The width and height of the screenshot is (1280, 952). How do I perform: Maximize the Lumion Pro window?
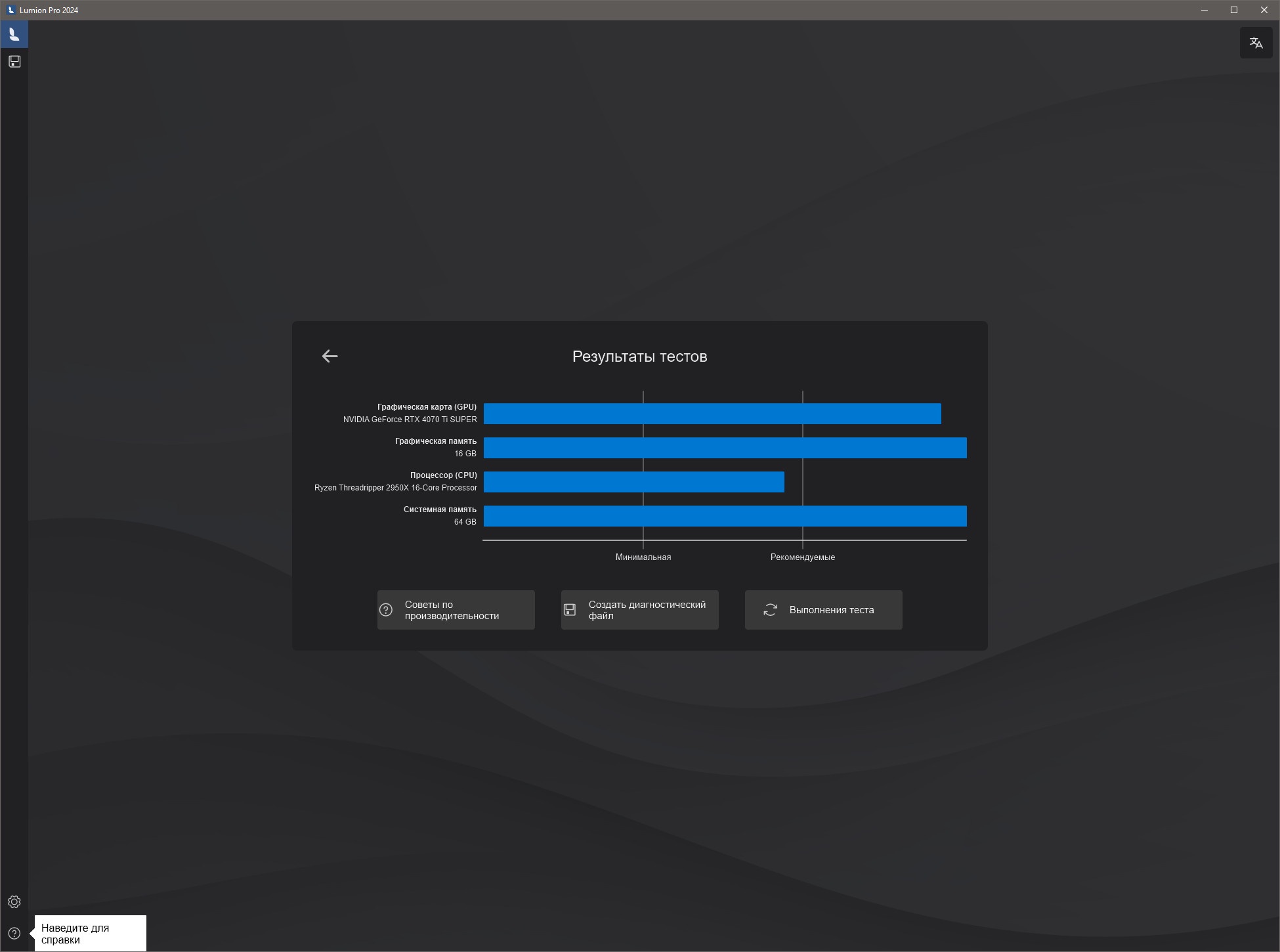pos(1233,10)
